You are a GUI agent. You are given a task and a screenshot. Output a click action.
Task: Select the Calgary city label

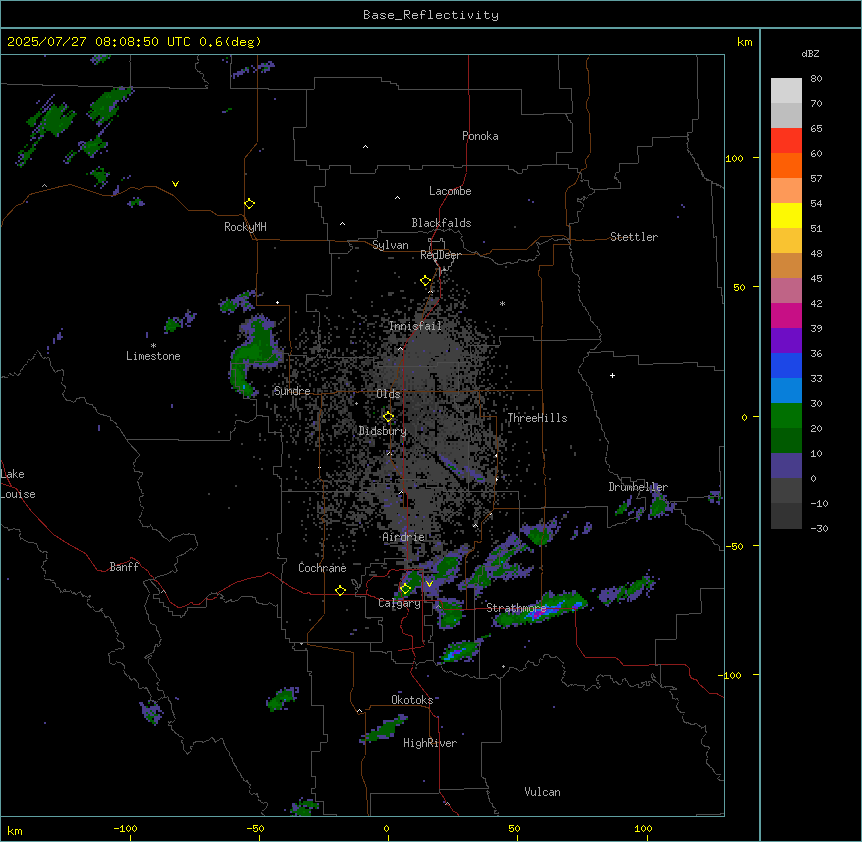tap(399, 603)
